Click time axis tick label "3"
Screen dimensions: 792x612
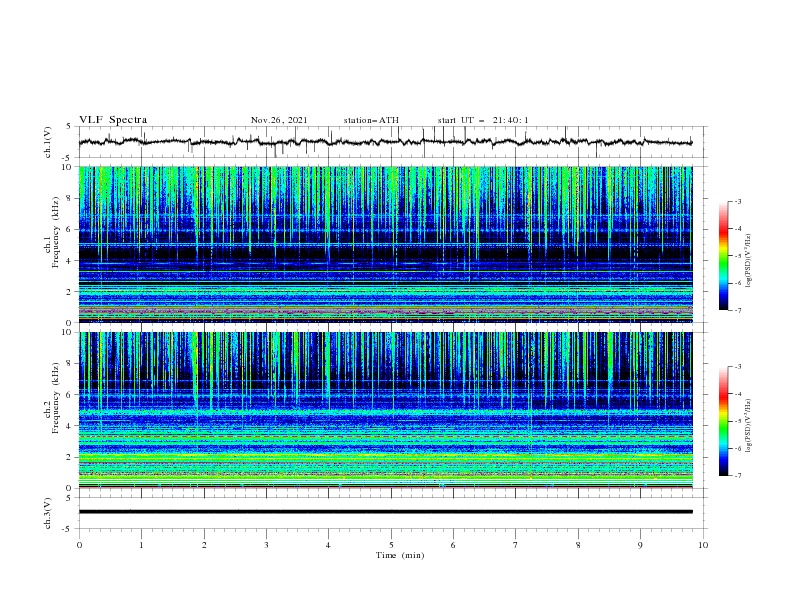point(266,545)
